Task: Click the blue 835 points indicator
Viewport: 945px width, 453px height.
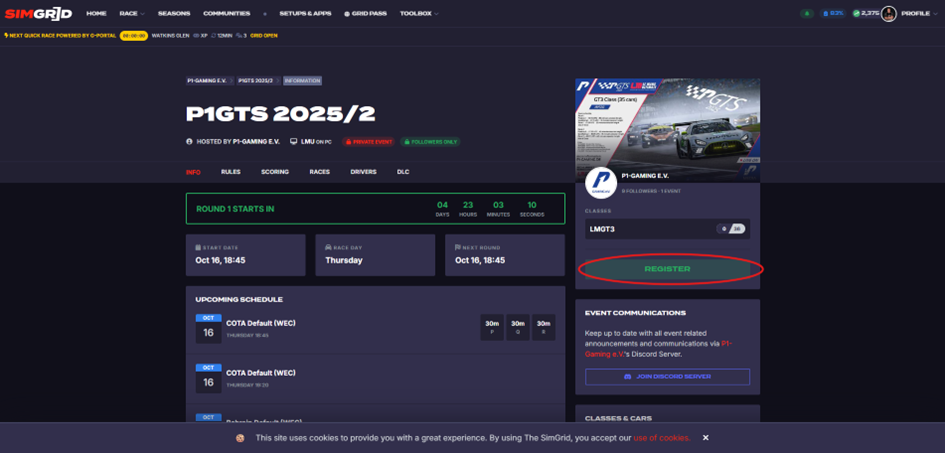Action: point(832,13)
